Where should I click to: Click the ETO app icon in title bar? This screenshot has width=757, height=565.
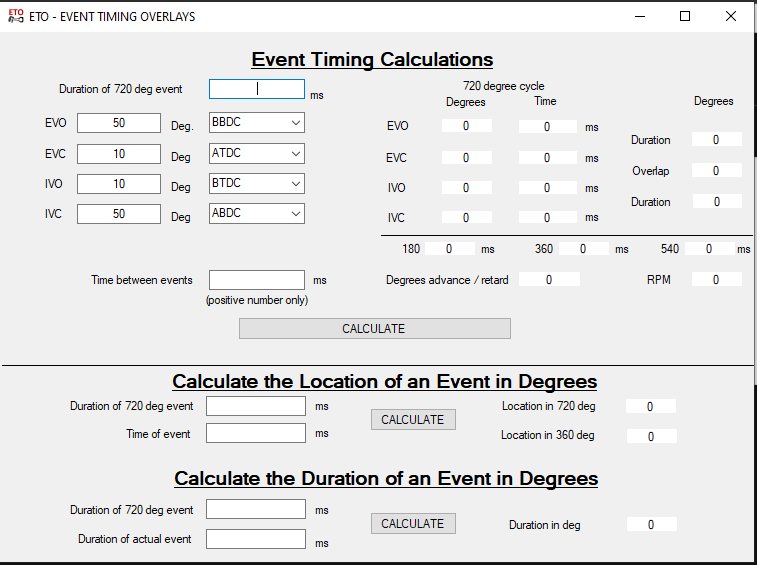(15, 16)
